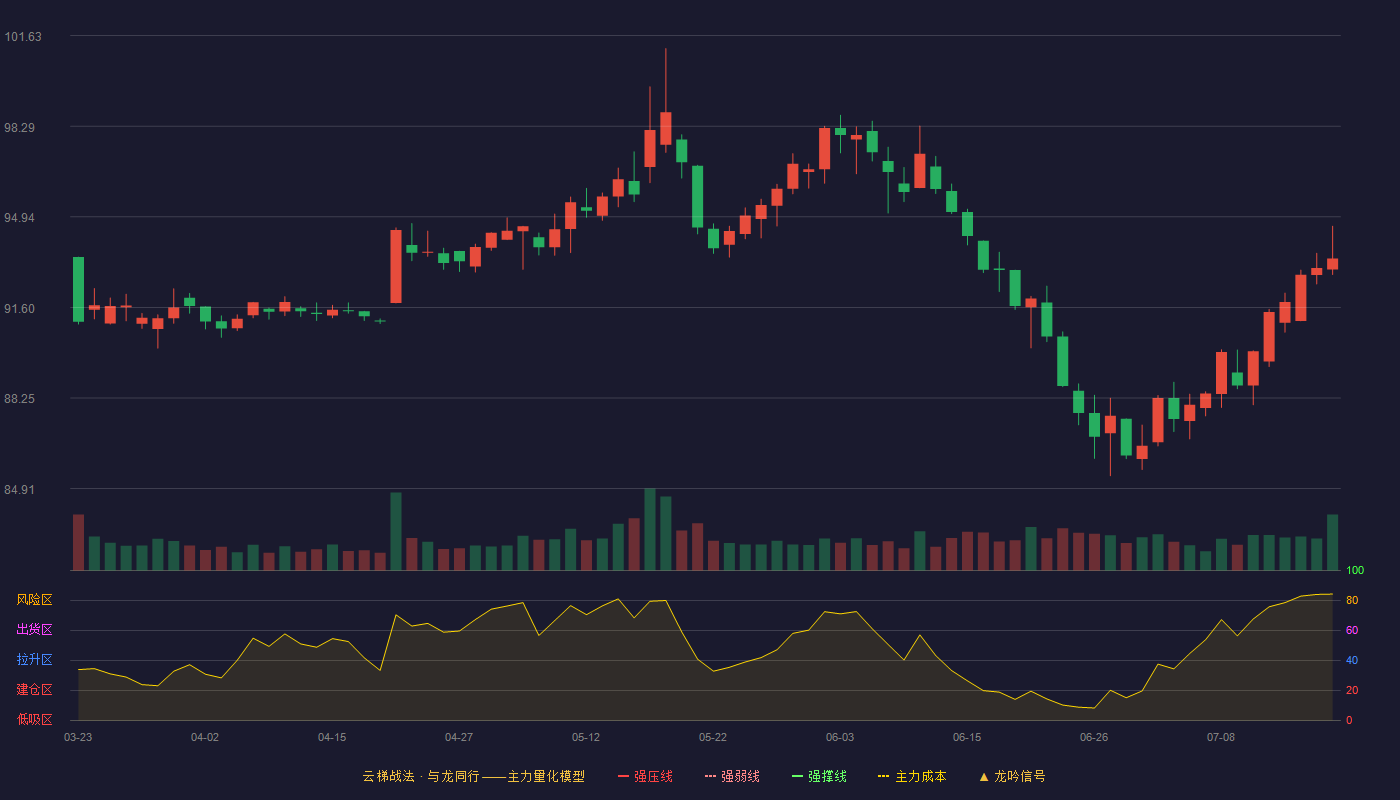This screenshot has height=800, width=1400.
Task: Click the 06-15 date label
Action: pos(967,737)
